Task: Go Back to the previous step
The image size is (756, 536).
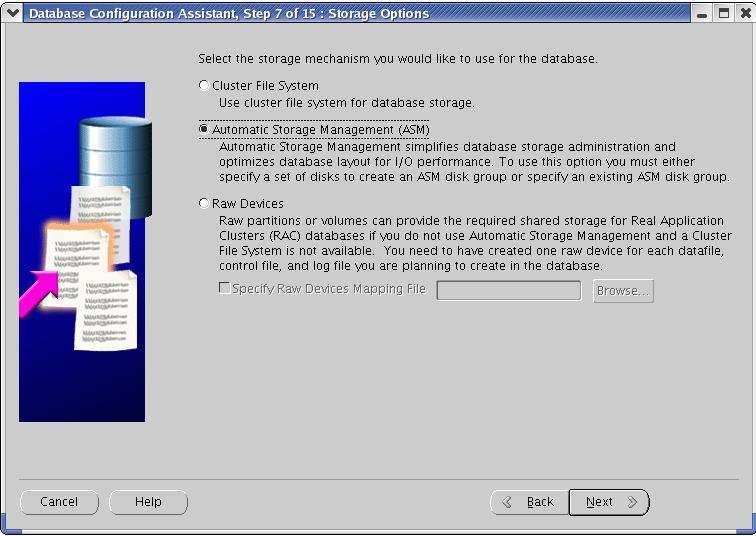Action: (529, 502)
